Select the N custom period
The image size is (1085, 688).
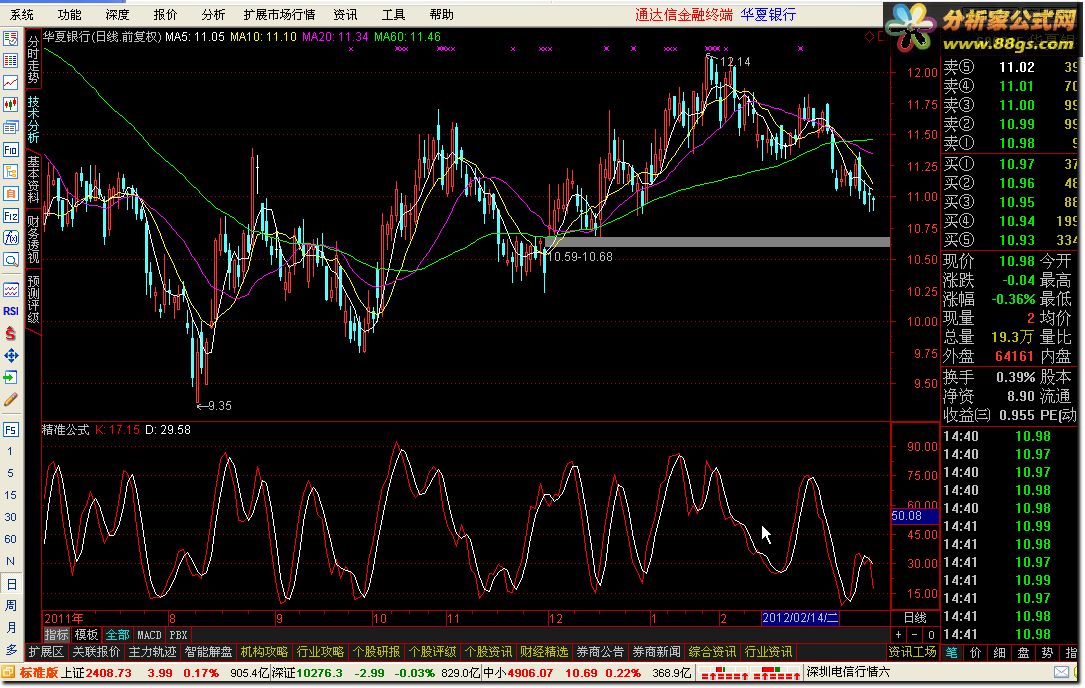(x=10, y=561)
